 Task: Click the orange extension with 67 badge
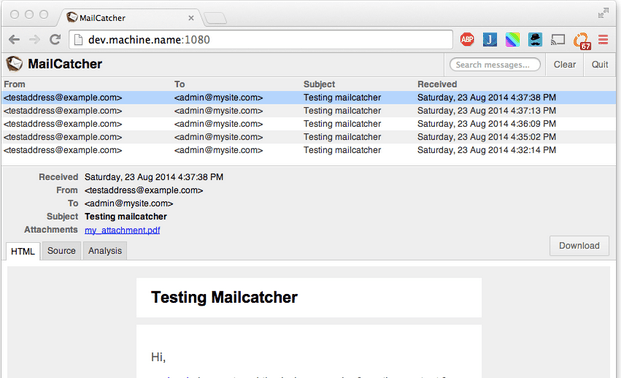(x=582, y=41)
